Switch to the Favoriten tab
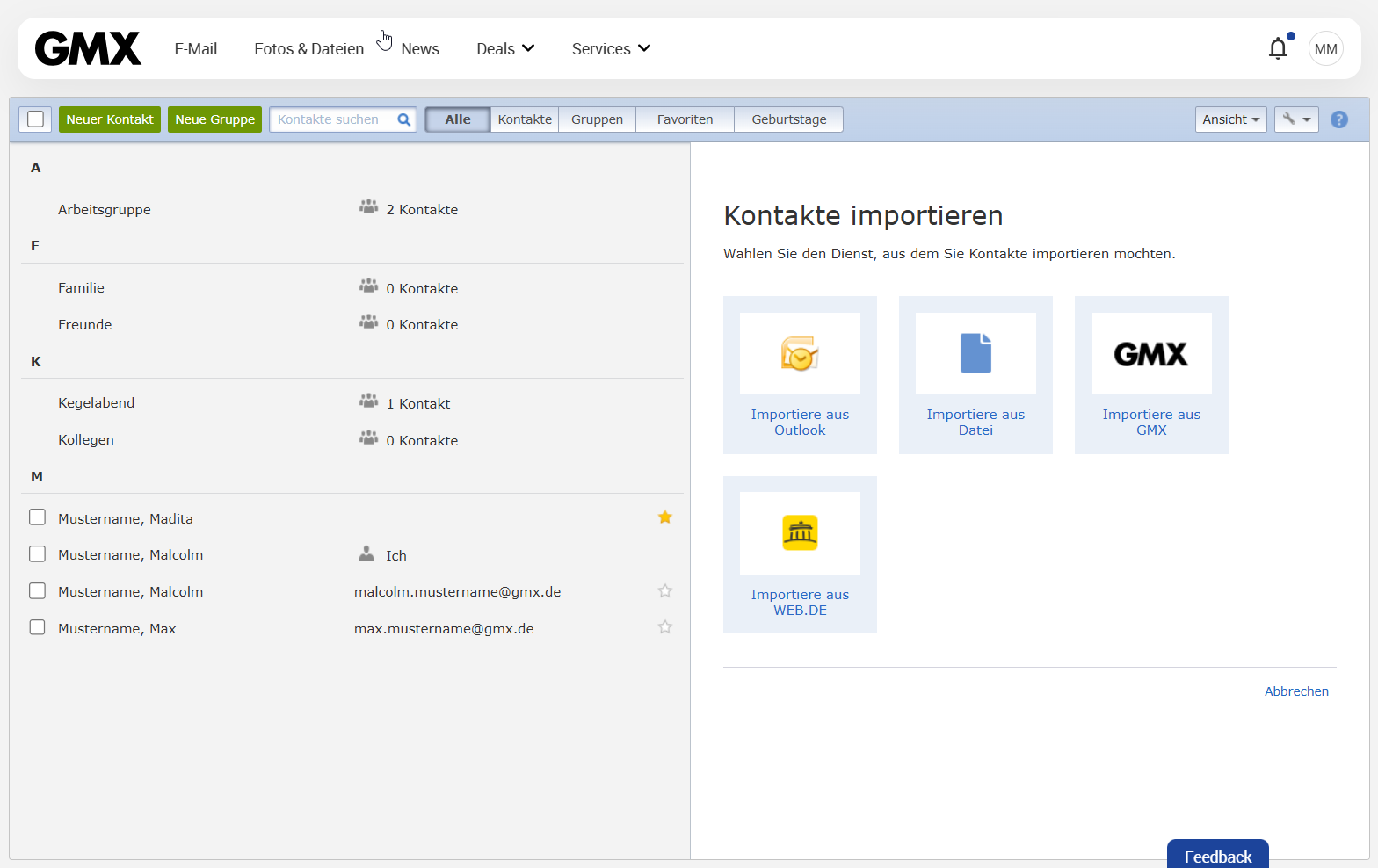1378x868 pixels. tap(685, 119)
